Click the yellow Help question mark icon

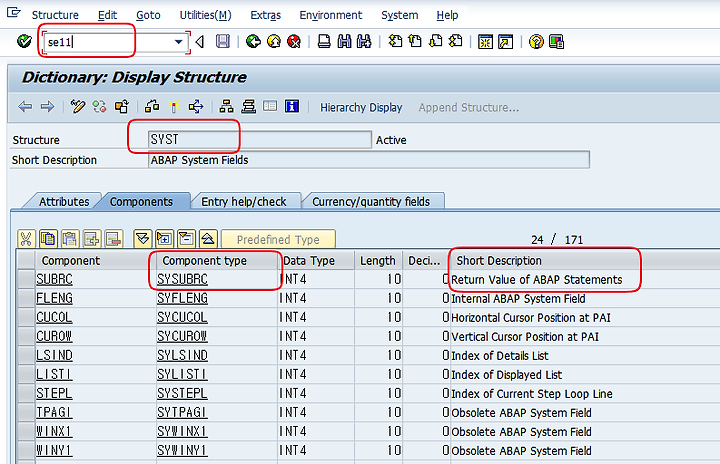[536, 42]
